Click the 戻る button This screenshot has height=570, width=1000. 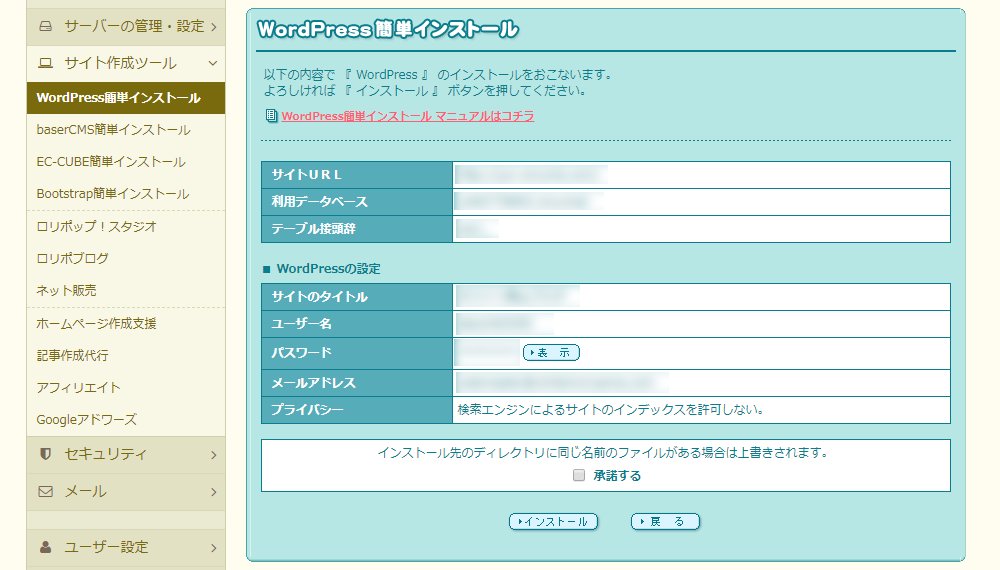tap(665, 522)
